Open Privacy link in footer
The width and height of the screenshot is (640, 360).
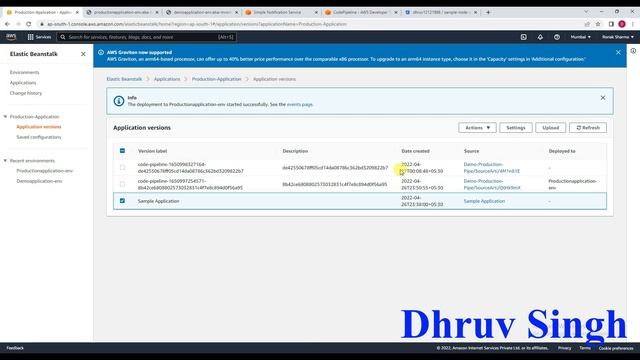tap(564, 348)
